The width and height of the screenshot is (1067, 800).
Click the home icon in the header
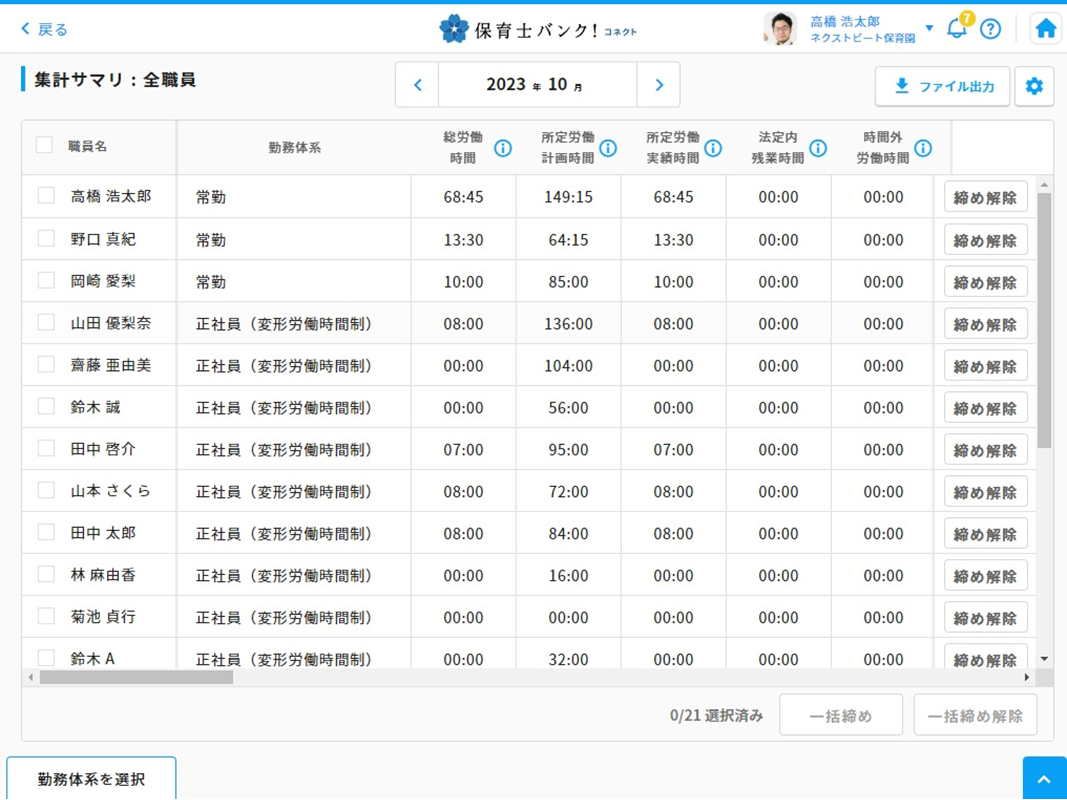tap(1045, 29)
